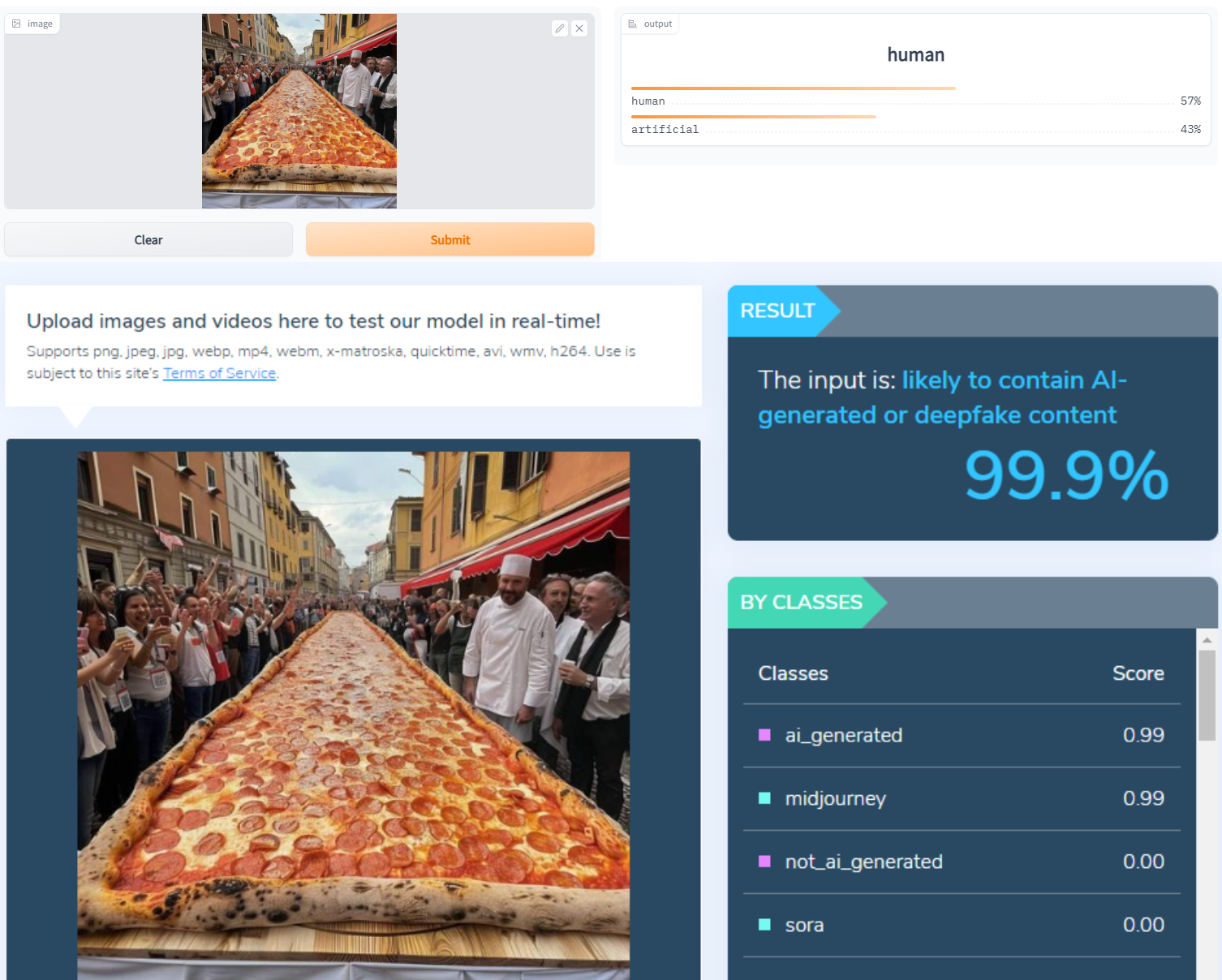
Task: Select the BY CLASSES tab header
Action: [806, 603]
